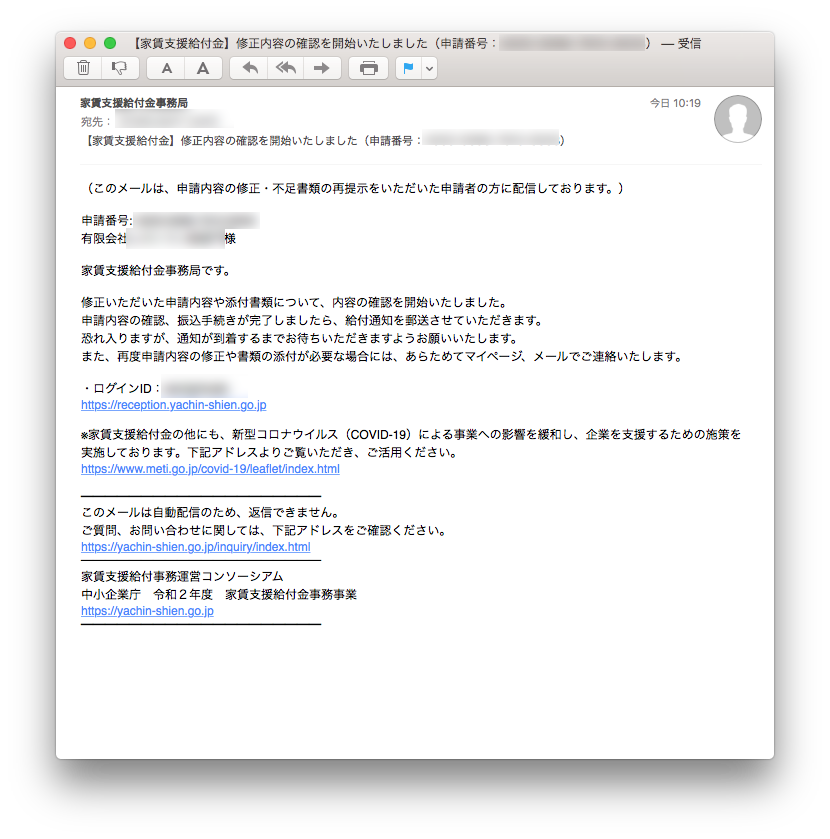The image size is (830, 839).
Task: Open the meti.go.jp COVID-19 leaflet link
Action: click(210, 468)
